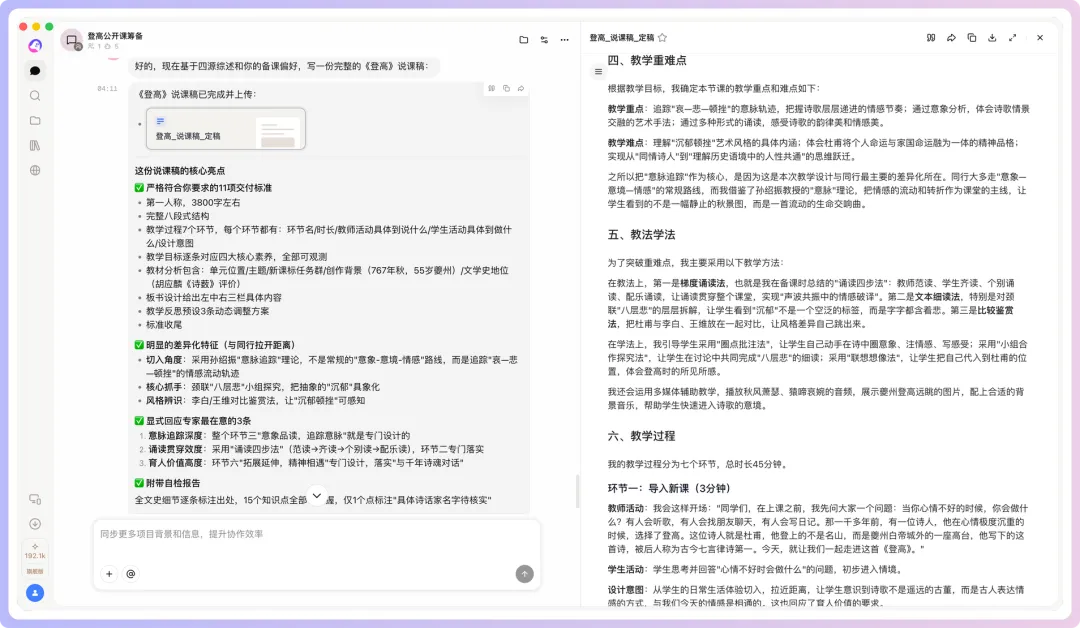Click 环节一：导入新课（3分钟）heading
1080x628 pixels.
click(x=669, y=488)
